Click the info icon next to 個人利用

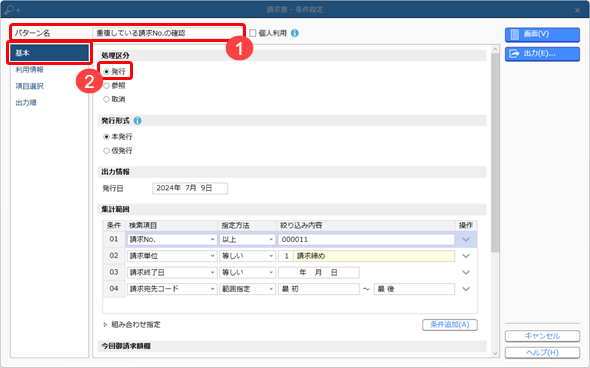[x=295, y=33]
